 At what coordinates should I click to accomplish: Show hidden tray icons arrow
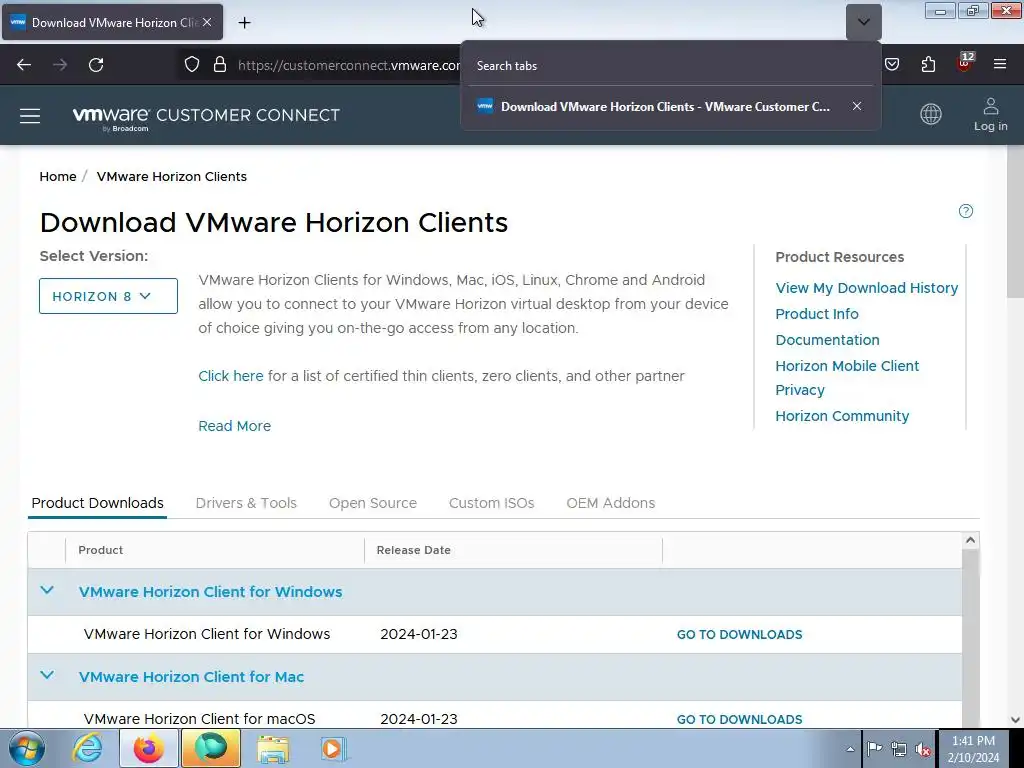pyautogui.click(x=850, y=749)
